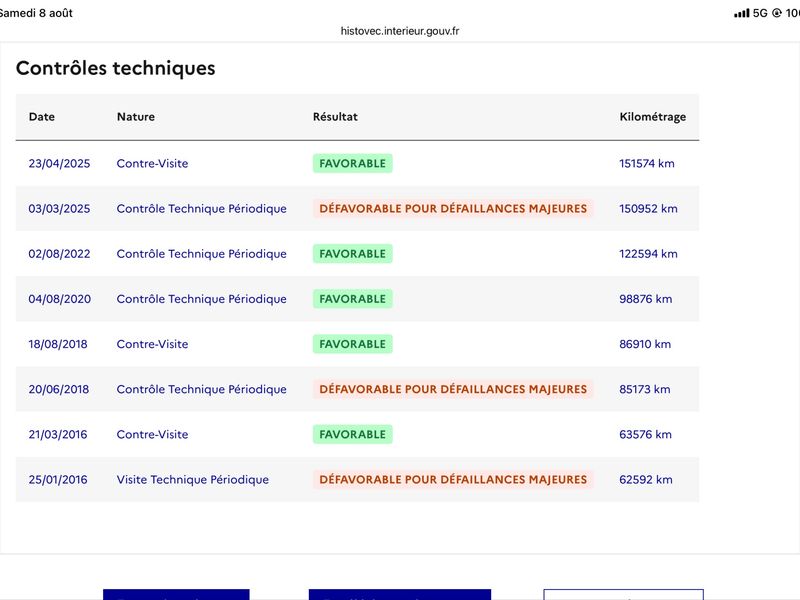Select the 63576 km mileage value
This screenshot has width=800, height=600.
(x=645, y=434)
